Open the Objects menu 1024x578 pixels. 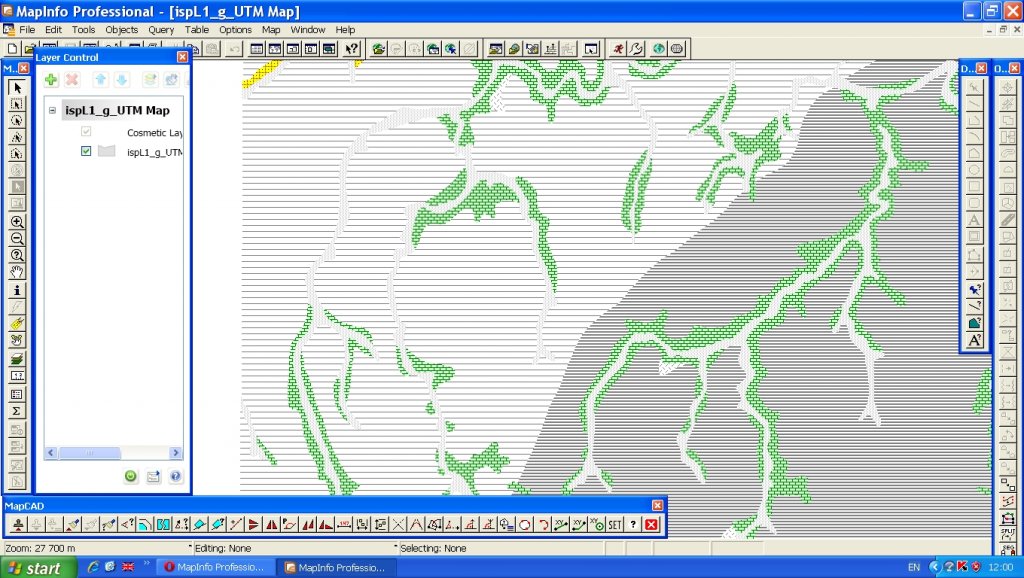tap(121, 29)
